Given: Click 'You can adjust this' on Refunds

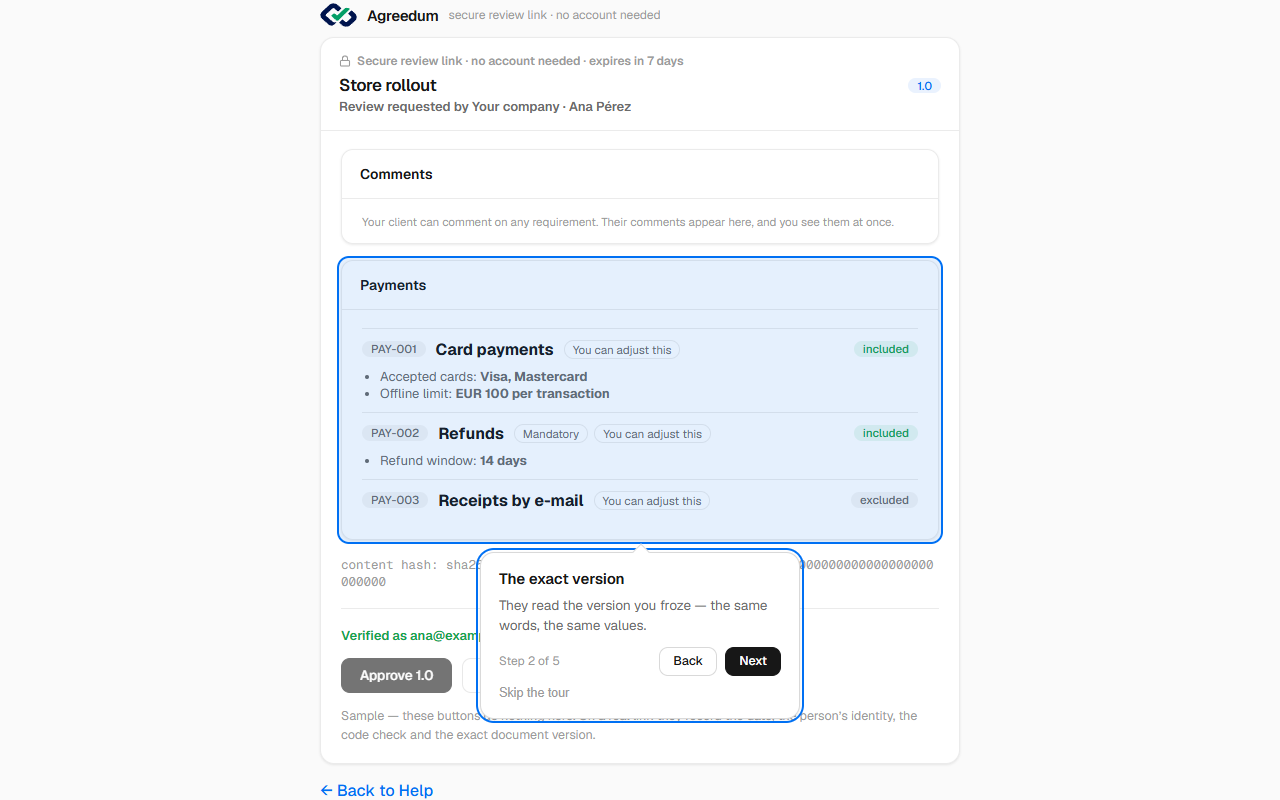Looking at the screenshot, I should coord(653,434).
